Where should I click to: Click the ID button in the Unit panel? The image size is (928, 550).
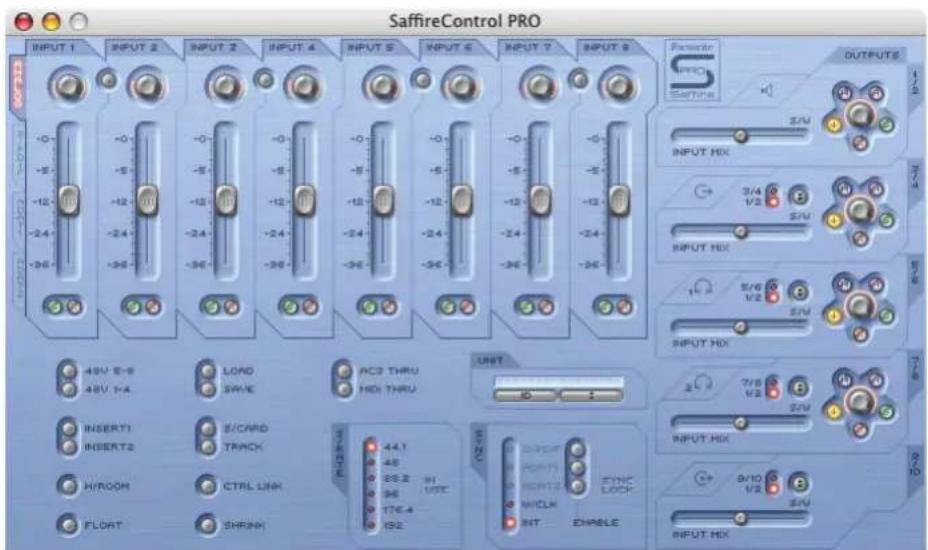[x=526, y=395]
